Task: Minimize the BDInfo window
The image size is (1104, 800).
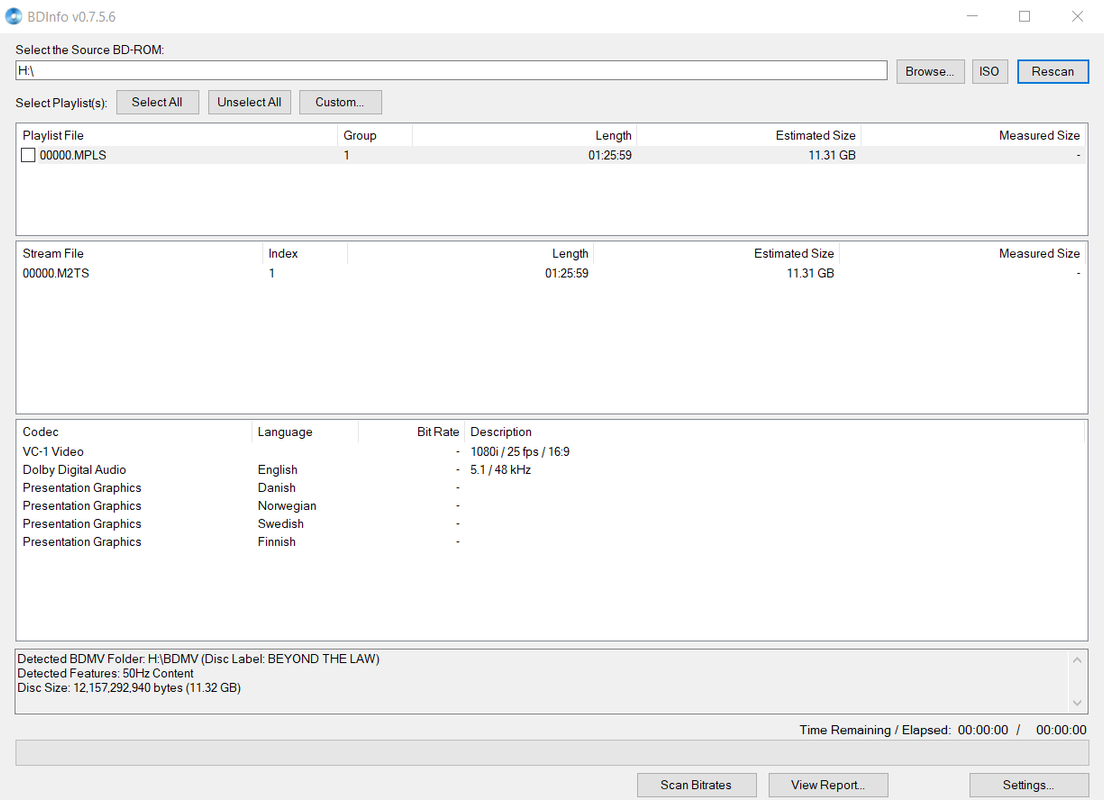Action: (972, 16)
